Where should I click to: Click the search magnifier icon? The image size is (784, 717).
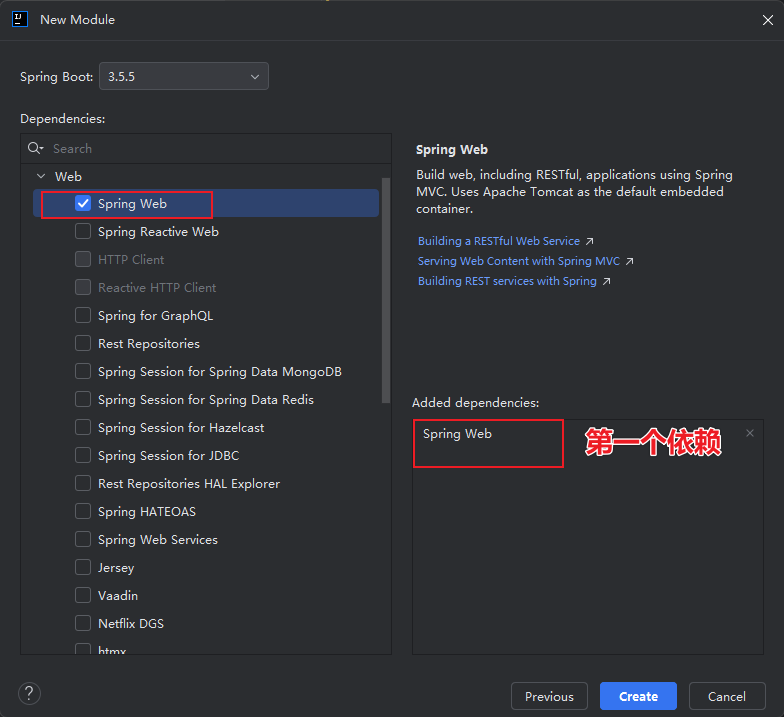(36, 148)
